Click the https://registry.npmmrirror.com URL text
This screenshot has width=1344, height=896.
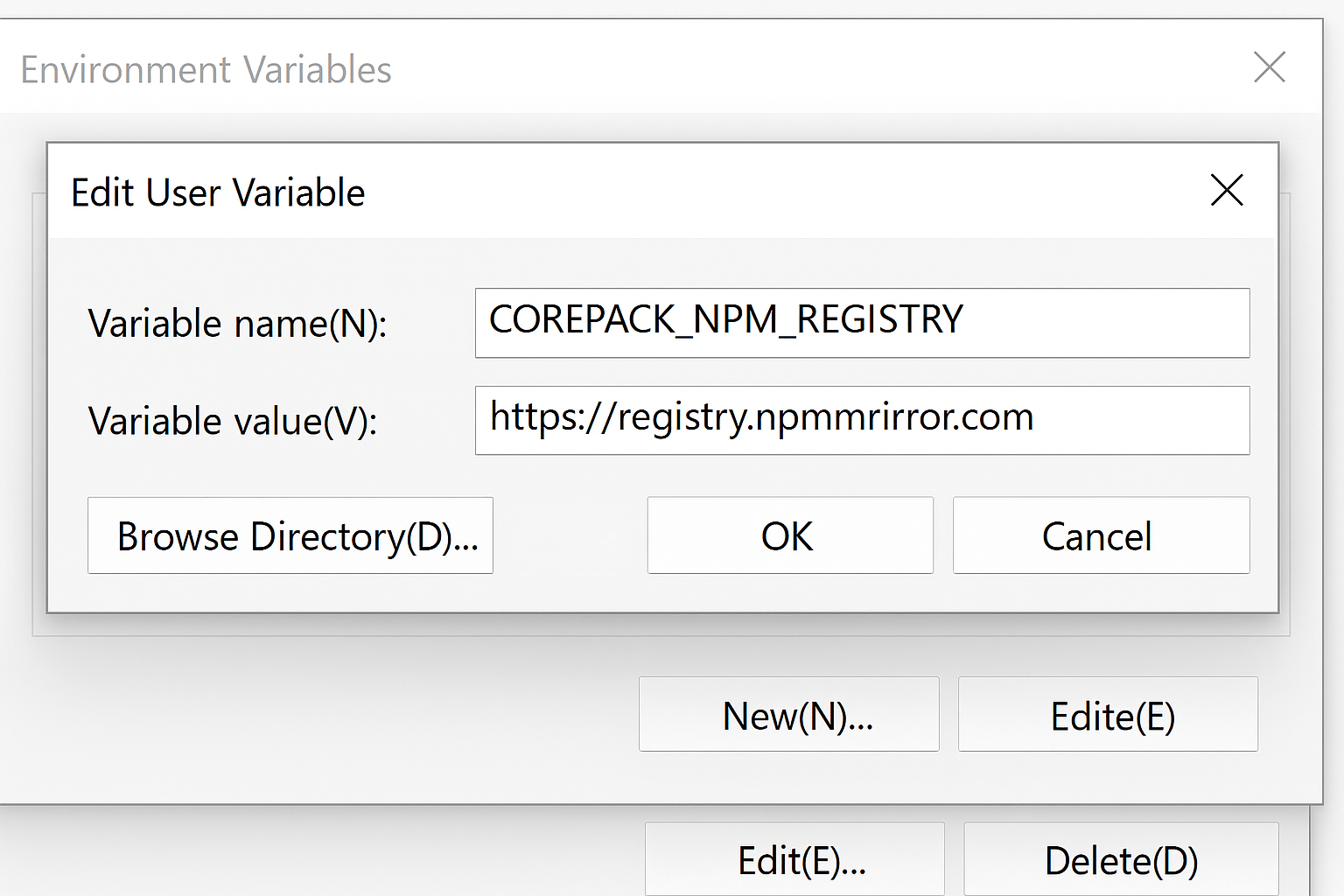click(x=761, y=417)
